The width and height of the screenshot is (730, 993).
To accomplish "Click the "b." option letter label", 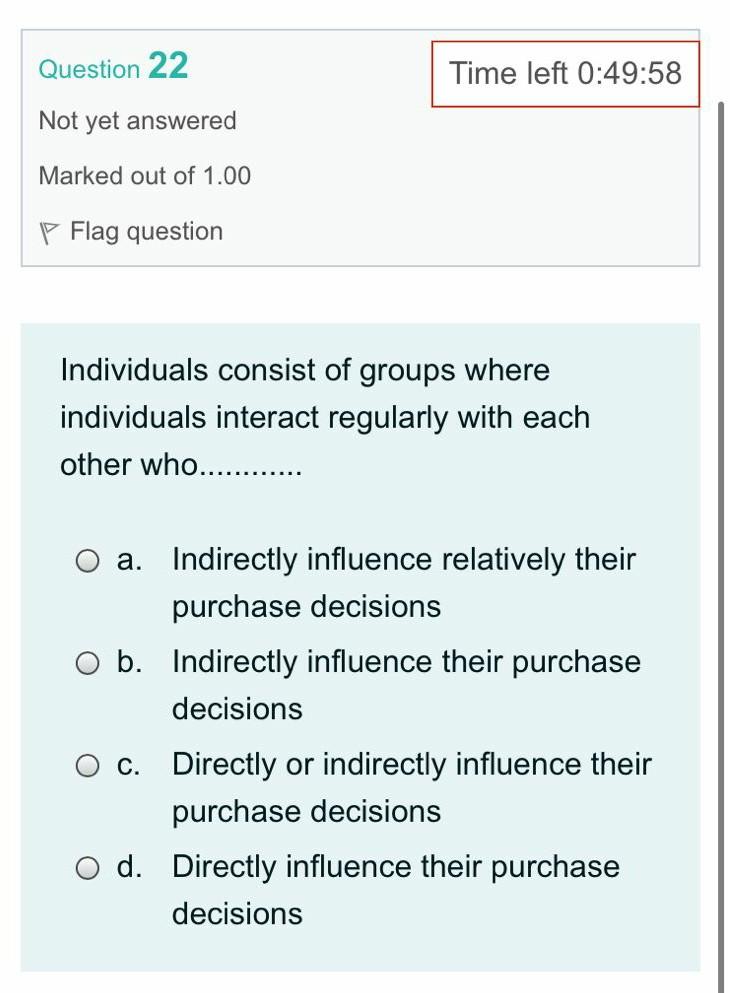I will pyautogui.click(x=128, y=662).
